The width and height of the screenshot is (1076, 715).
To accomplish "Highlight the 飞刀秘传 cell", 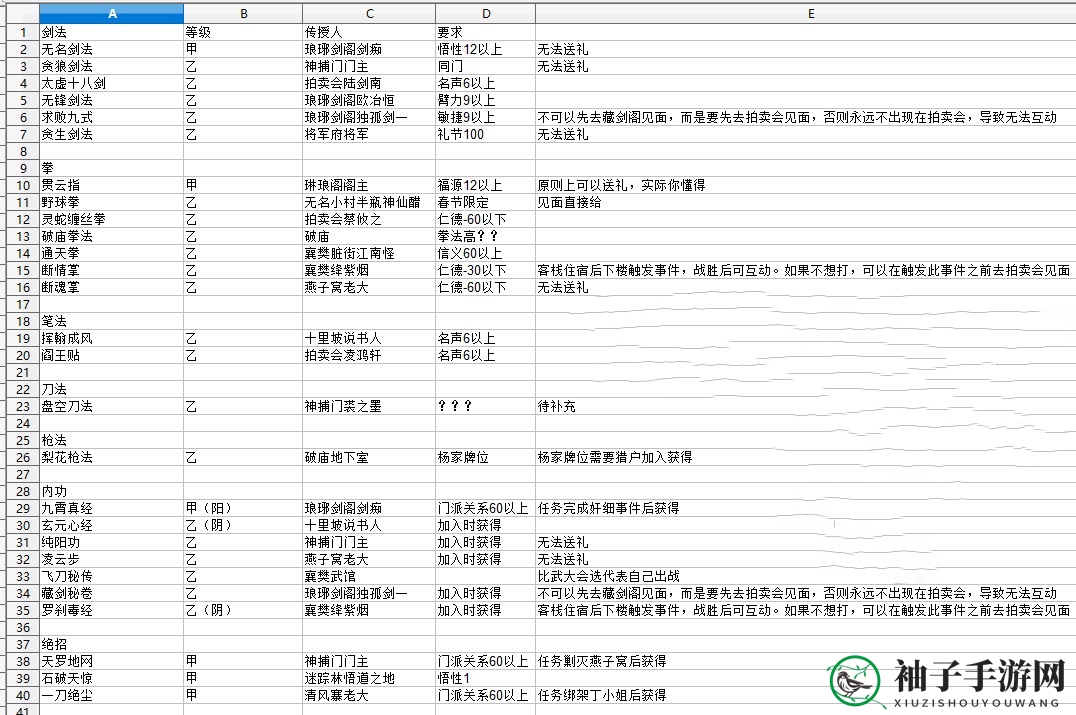I will pos(111,576).
